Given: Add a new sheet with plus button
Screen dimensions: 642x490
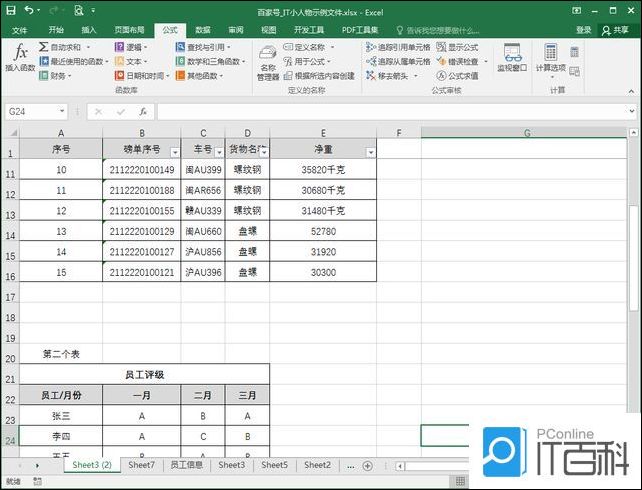Looking at the screenshot, I should tap(368, 466).
